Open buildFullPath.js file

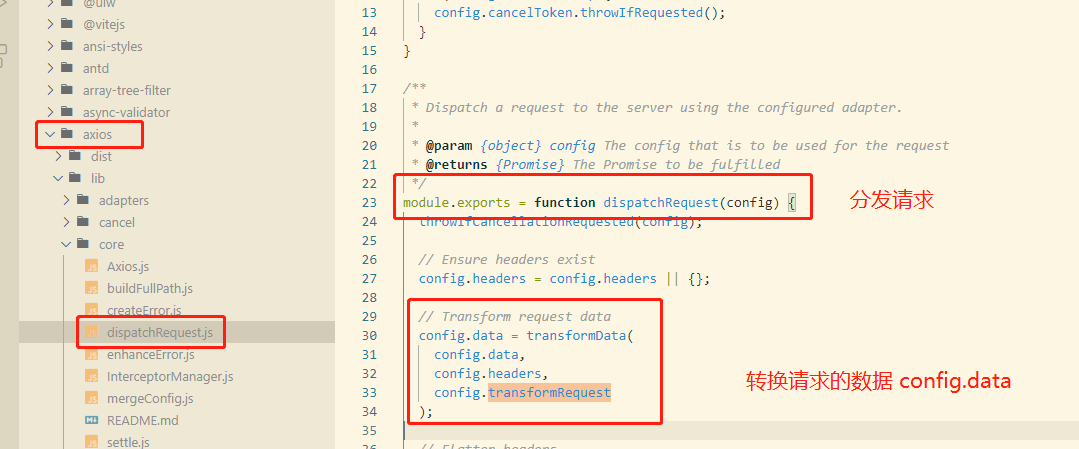click(149, 289)
